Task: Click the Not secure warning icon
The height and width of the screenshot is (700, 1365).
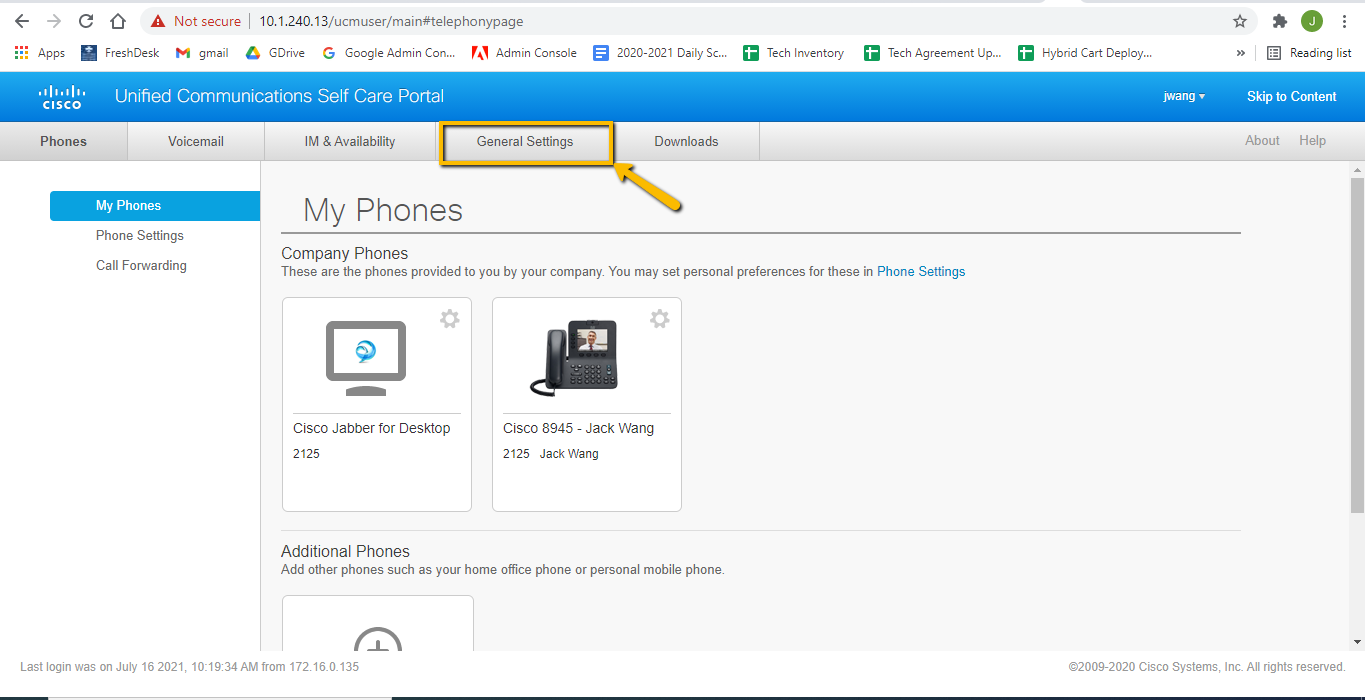Action: point(158,21)
